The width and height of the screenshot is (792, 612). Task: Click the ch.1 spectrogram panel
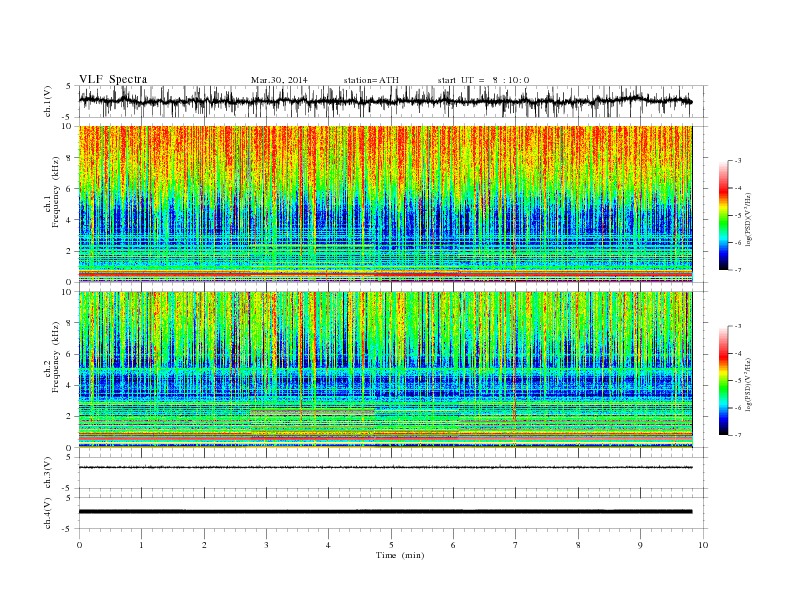click(385, 204)
